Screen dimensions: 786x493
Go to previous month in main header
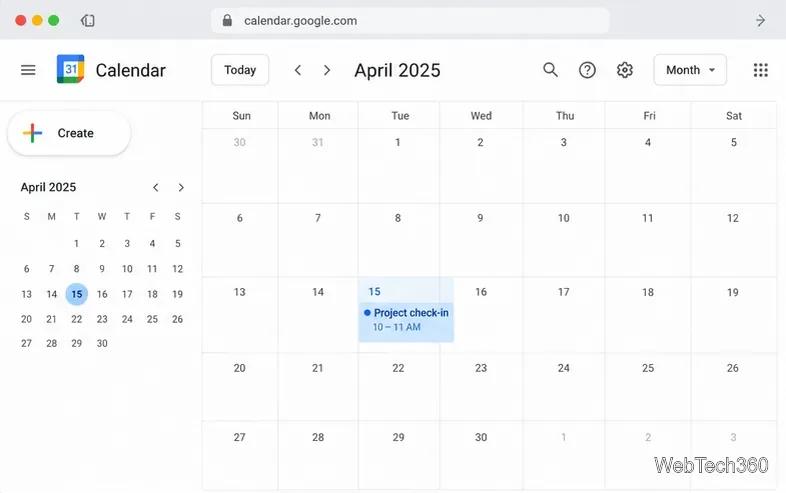click(x=298, y=70)
